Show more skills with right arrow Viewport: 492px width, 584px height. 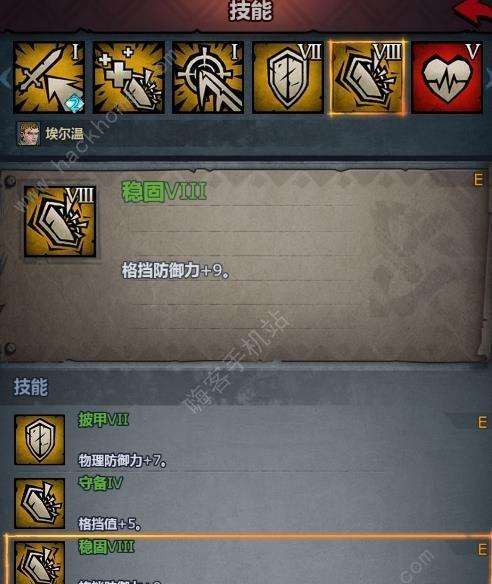click(488, 77)
